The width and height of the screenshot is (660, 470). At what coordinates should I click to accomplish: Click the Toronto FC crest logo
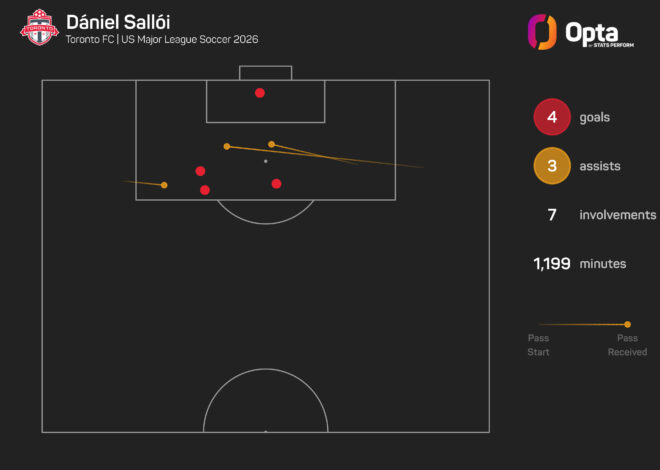click(39, 27)
